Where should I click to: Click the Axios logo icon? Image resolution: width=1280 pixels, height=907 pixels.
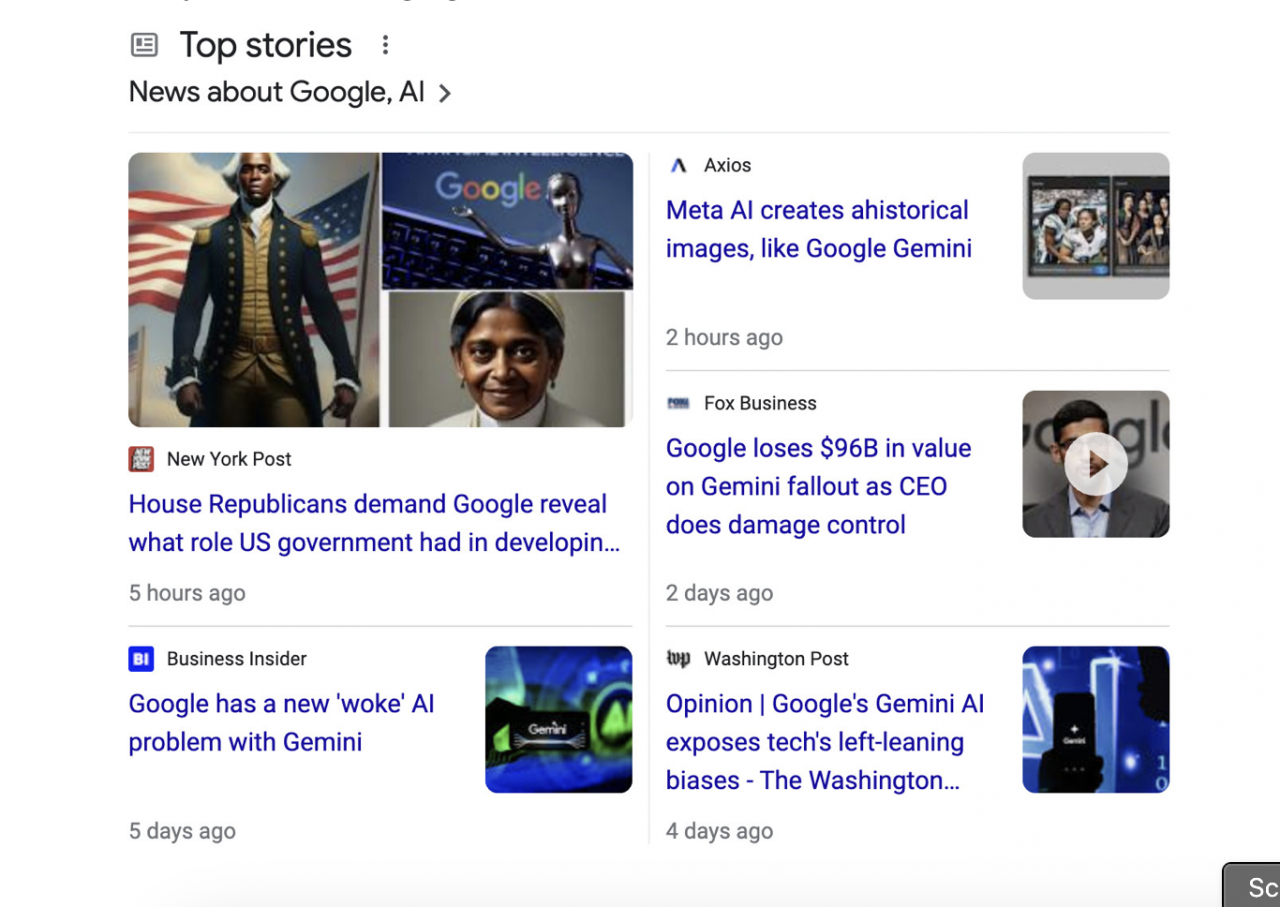point(679,165)
